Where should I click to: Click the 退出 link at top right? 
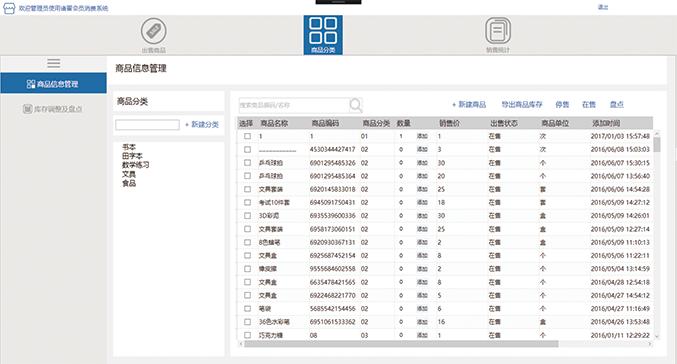[603, 7]
